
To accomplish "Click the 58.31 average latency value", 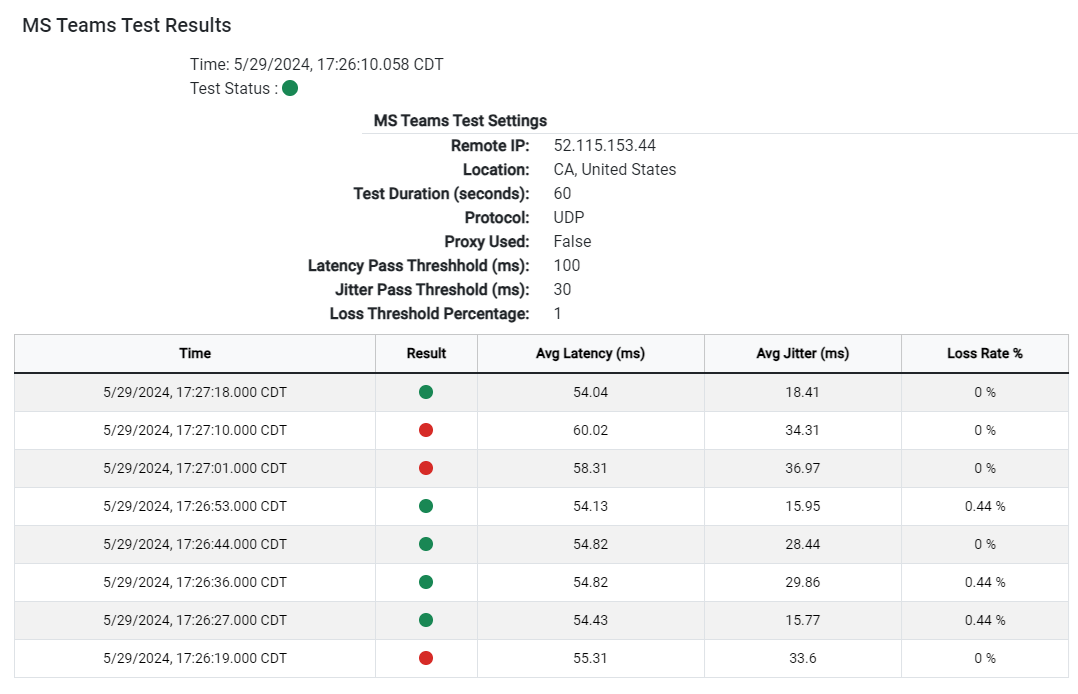I will pos(591,468).
